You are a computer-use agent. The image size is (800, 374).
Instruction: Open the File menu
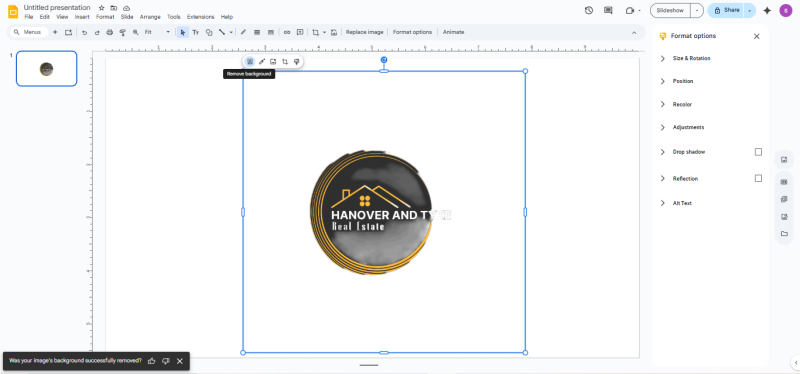pos(29,17)
